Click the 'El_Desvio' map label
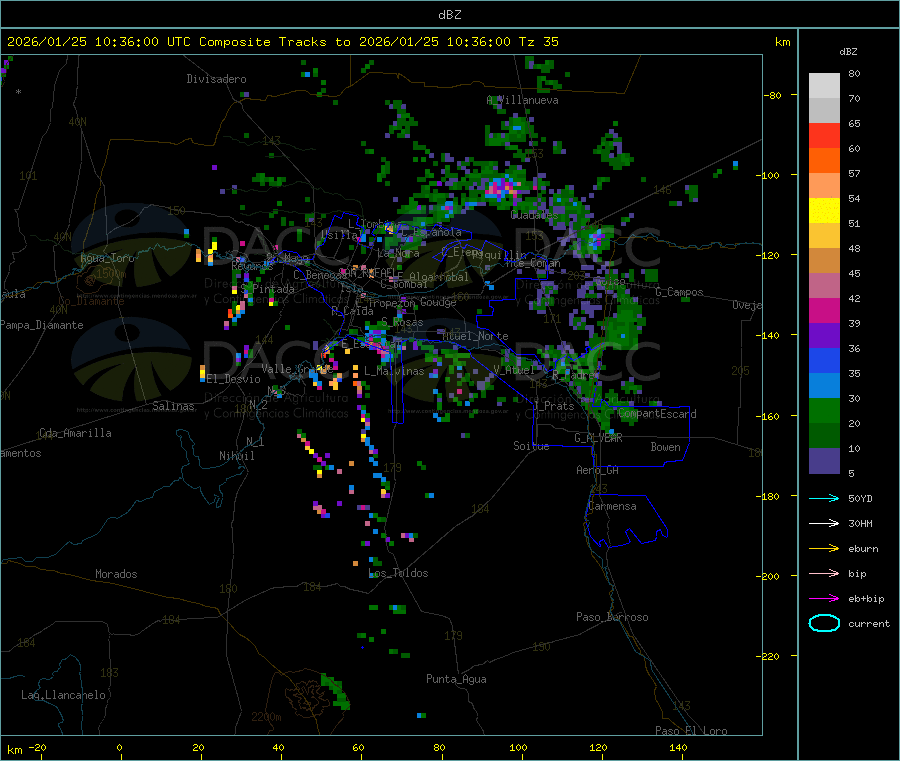 coord(234,379)
